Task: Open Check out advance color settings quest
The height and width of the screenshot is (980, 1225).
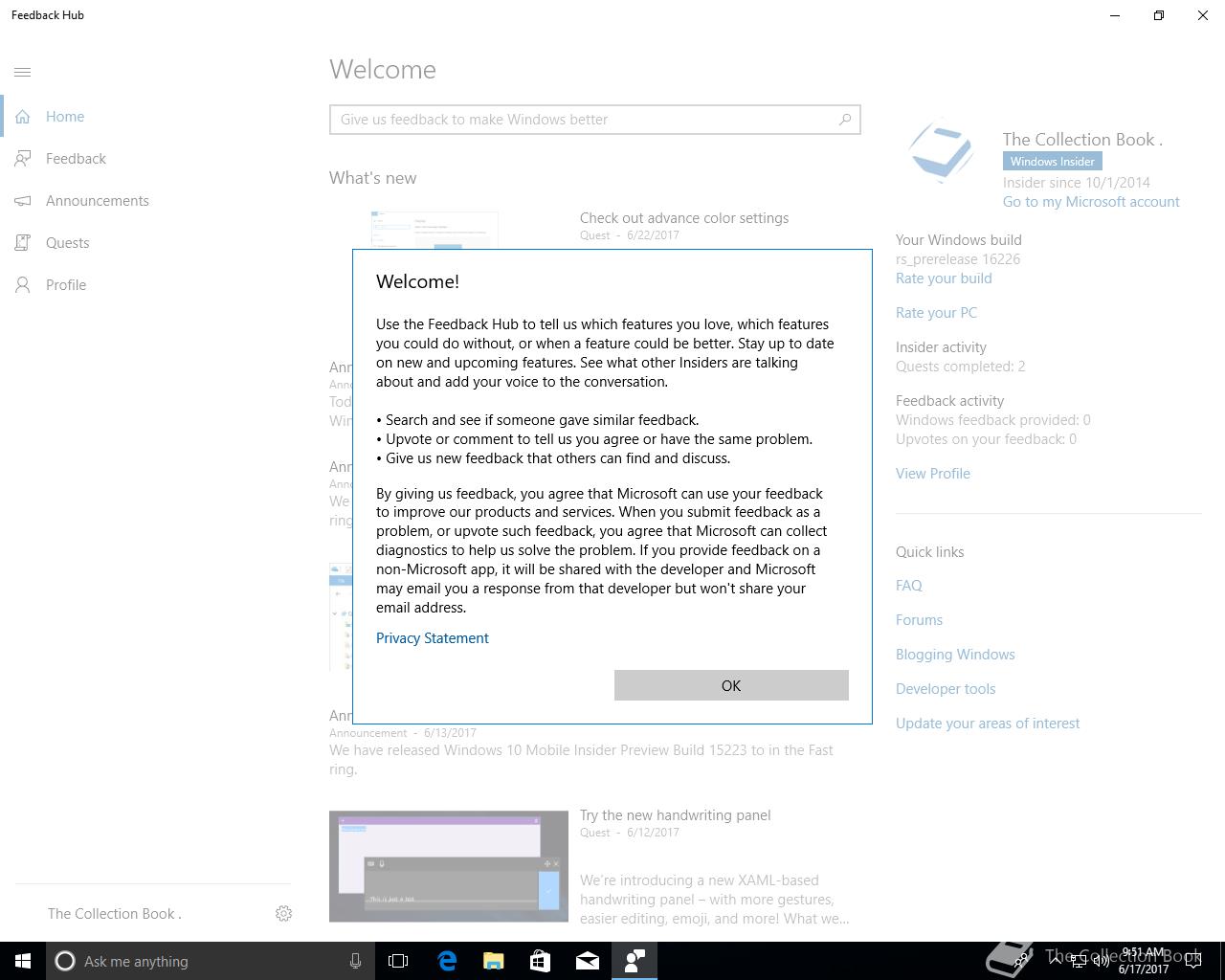Action: pyautogui.click(x=684, y=218)
